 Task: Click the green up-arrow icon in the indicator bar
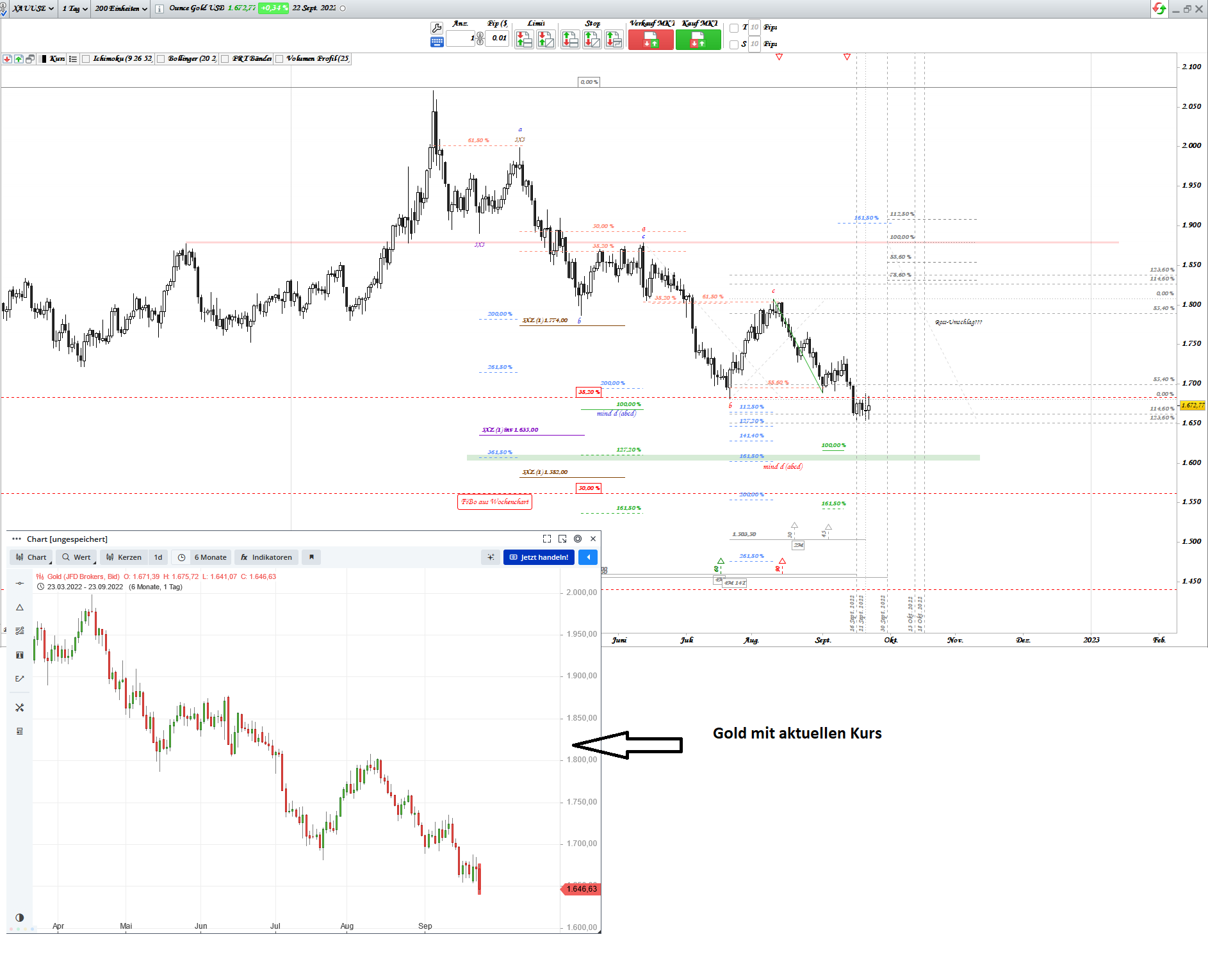(x=19, y=59)
